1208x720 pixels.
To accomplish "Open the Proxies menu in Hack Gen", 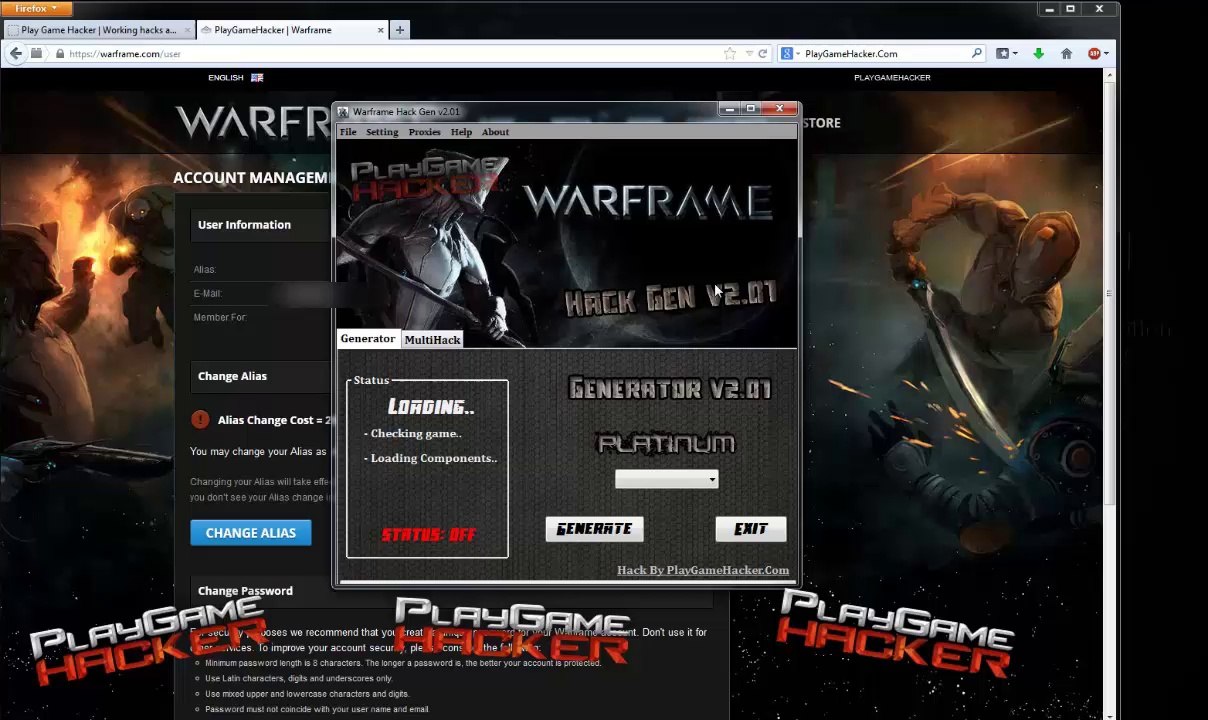I will pos(424,132).
